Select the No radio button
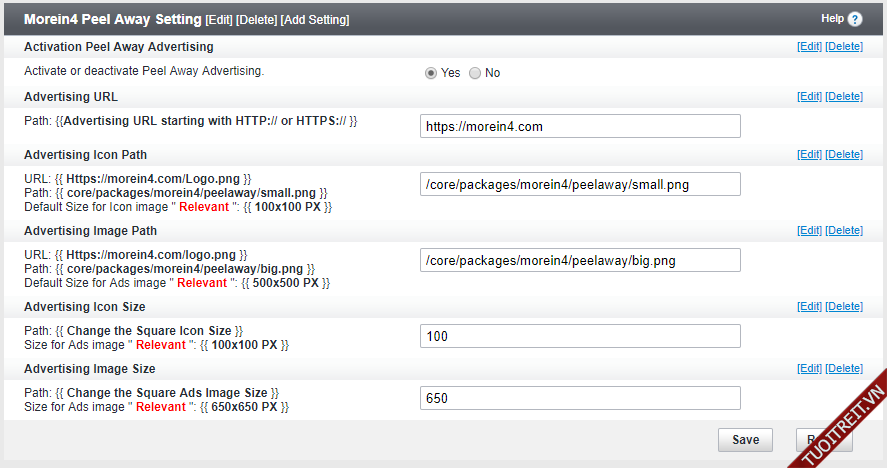 [475, 73]
